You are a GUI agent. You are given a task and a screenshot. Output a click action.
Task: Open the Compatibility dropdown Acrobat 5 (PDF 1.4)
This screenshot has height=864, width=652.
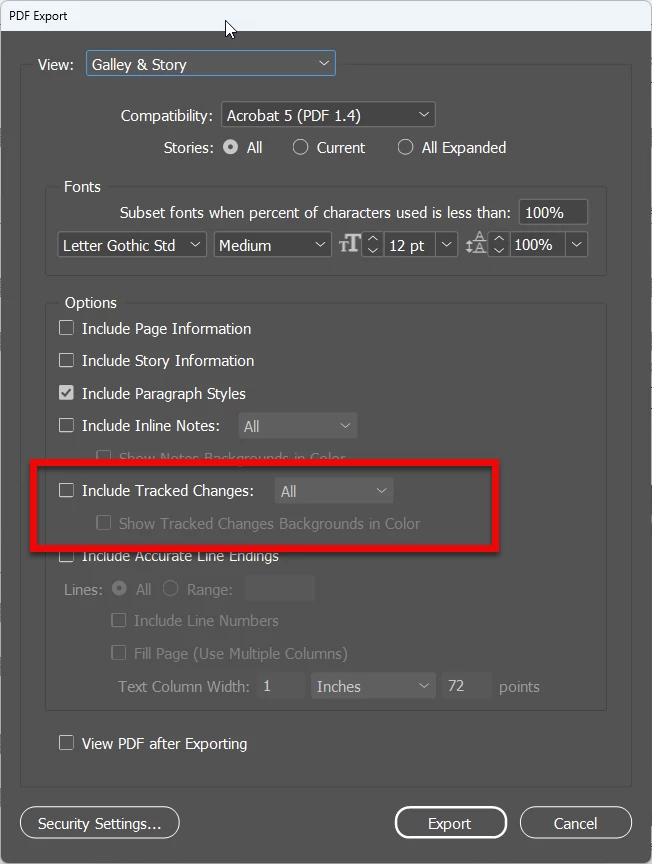(x=328, y=115)
